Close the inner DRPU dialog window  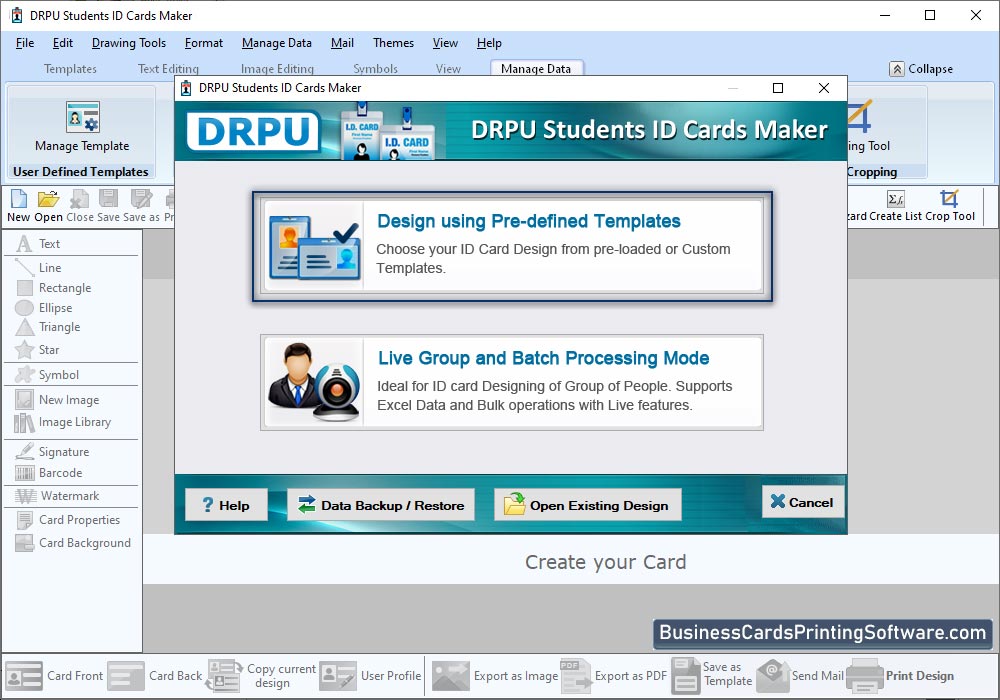click(x=824, y=88)
